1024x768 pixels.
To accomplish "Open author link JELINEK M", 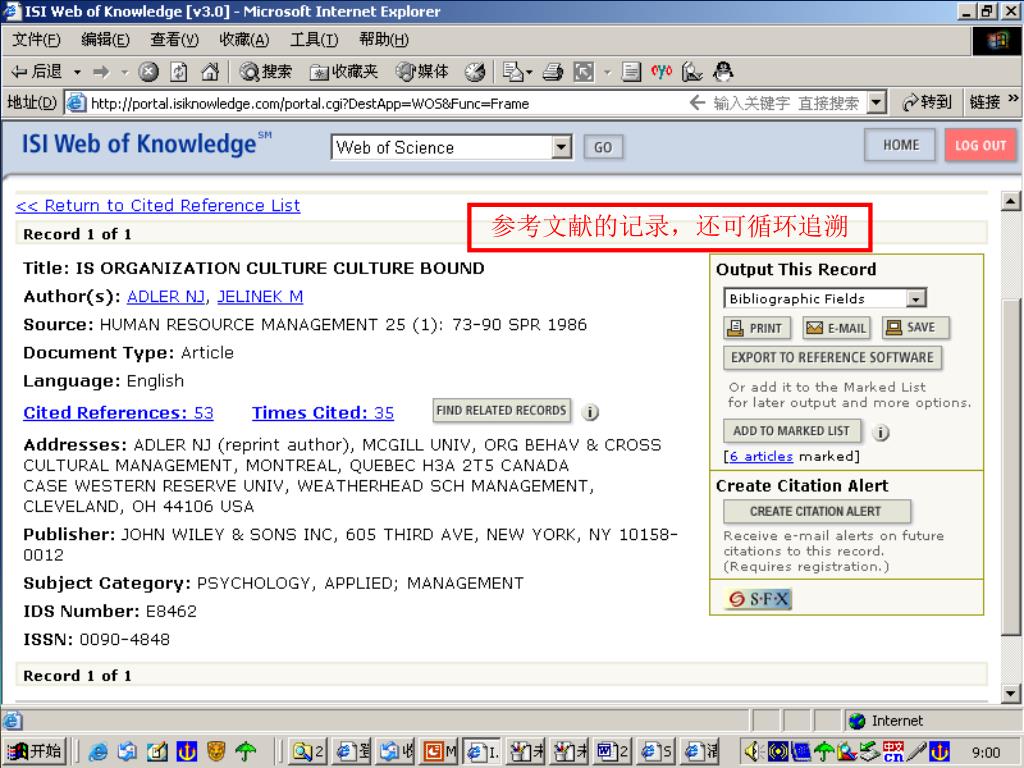I will tap(260, 296).
